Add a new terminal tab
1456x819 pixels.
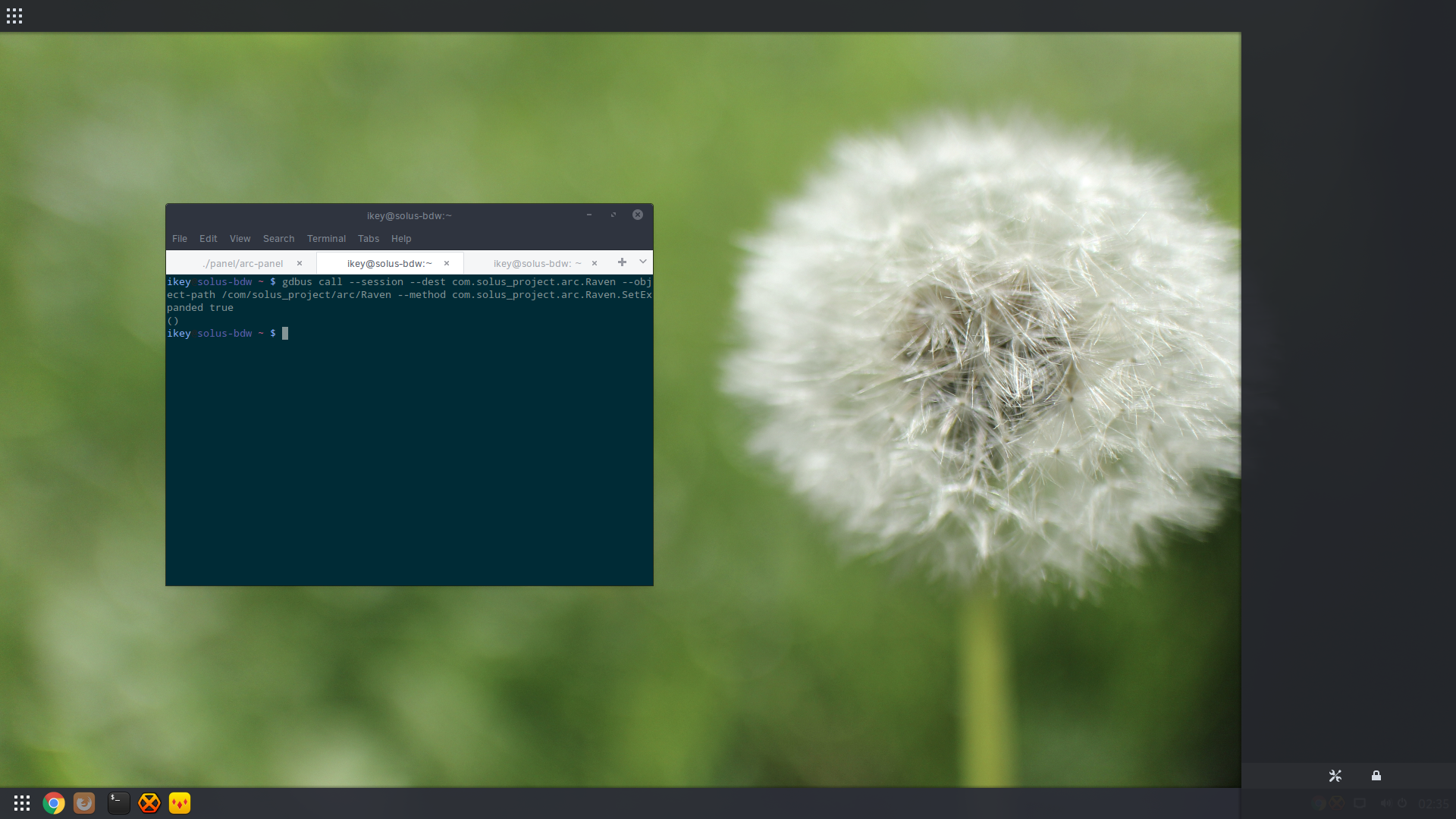click(622, 262)
